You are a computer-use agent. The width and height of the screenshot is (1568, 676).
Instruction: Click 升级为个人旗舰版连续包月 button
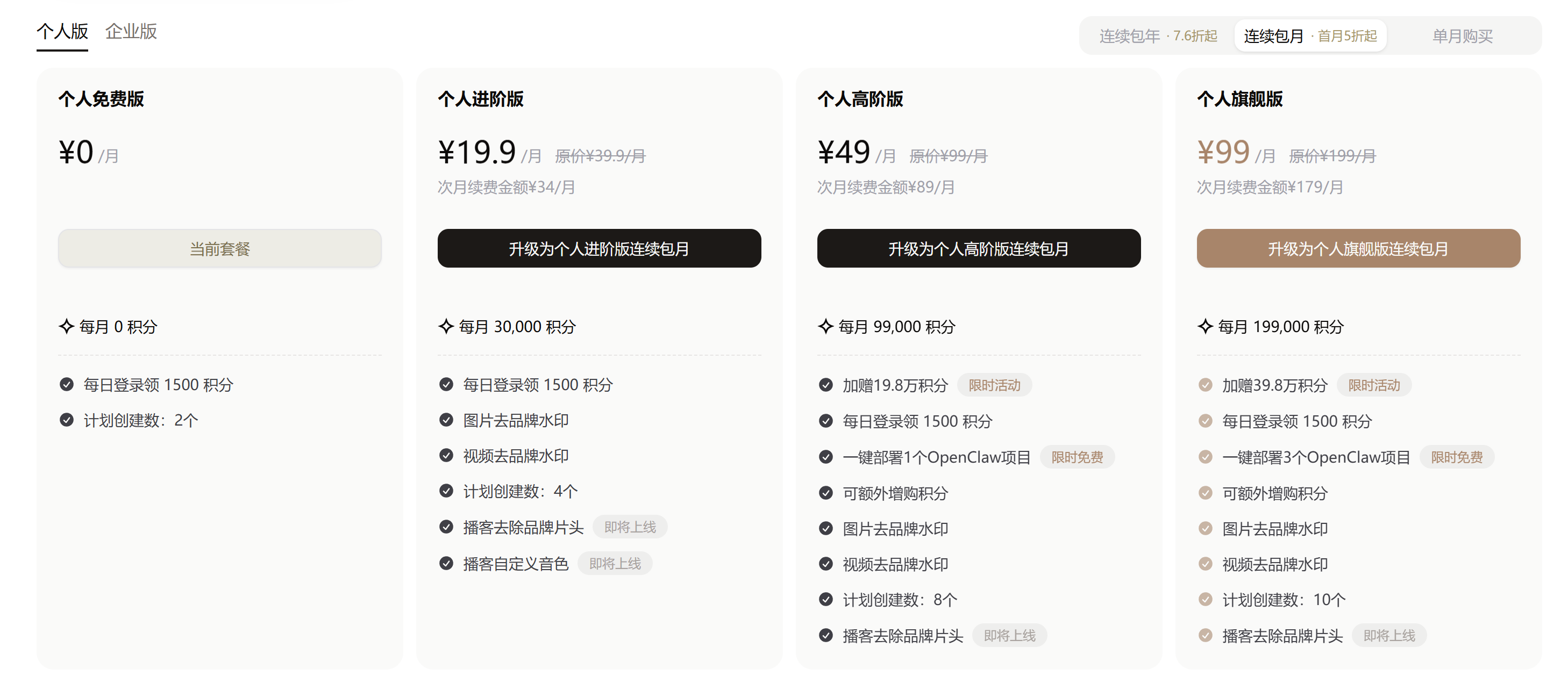(x=1358, y=248)
